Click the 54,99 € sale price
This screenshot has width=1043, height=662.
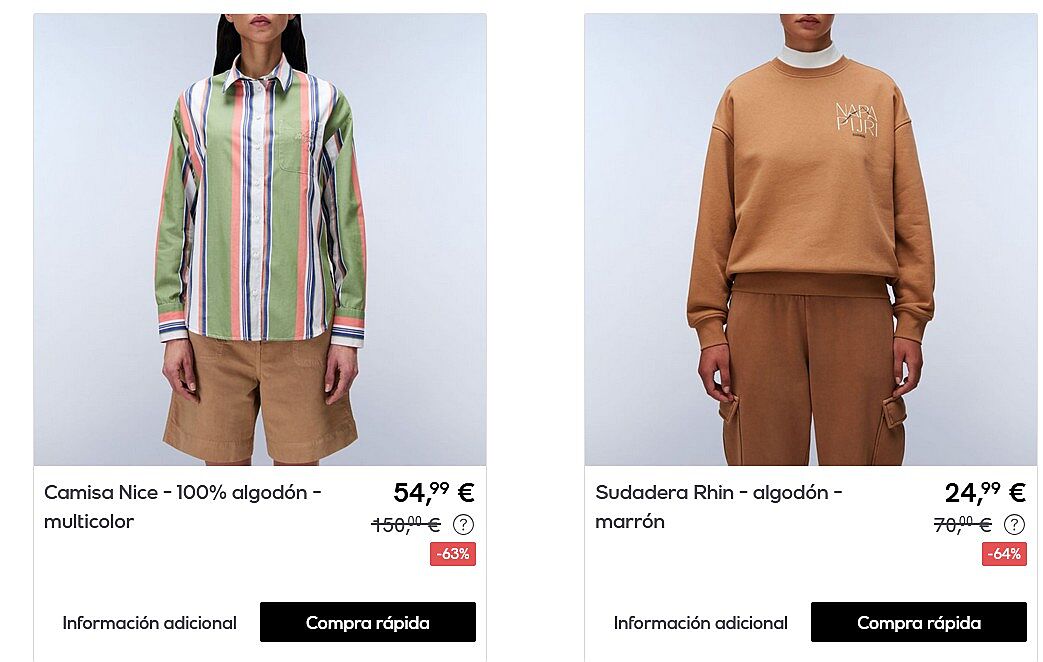[x=434, y=493]
